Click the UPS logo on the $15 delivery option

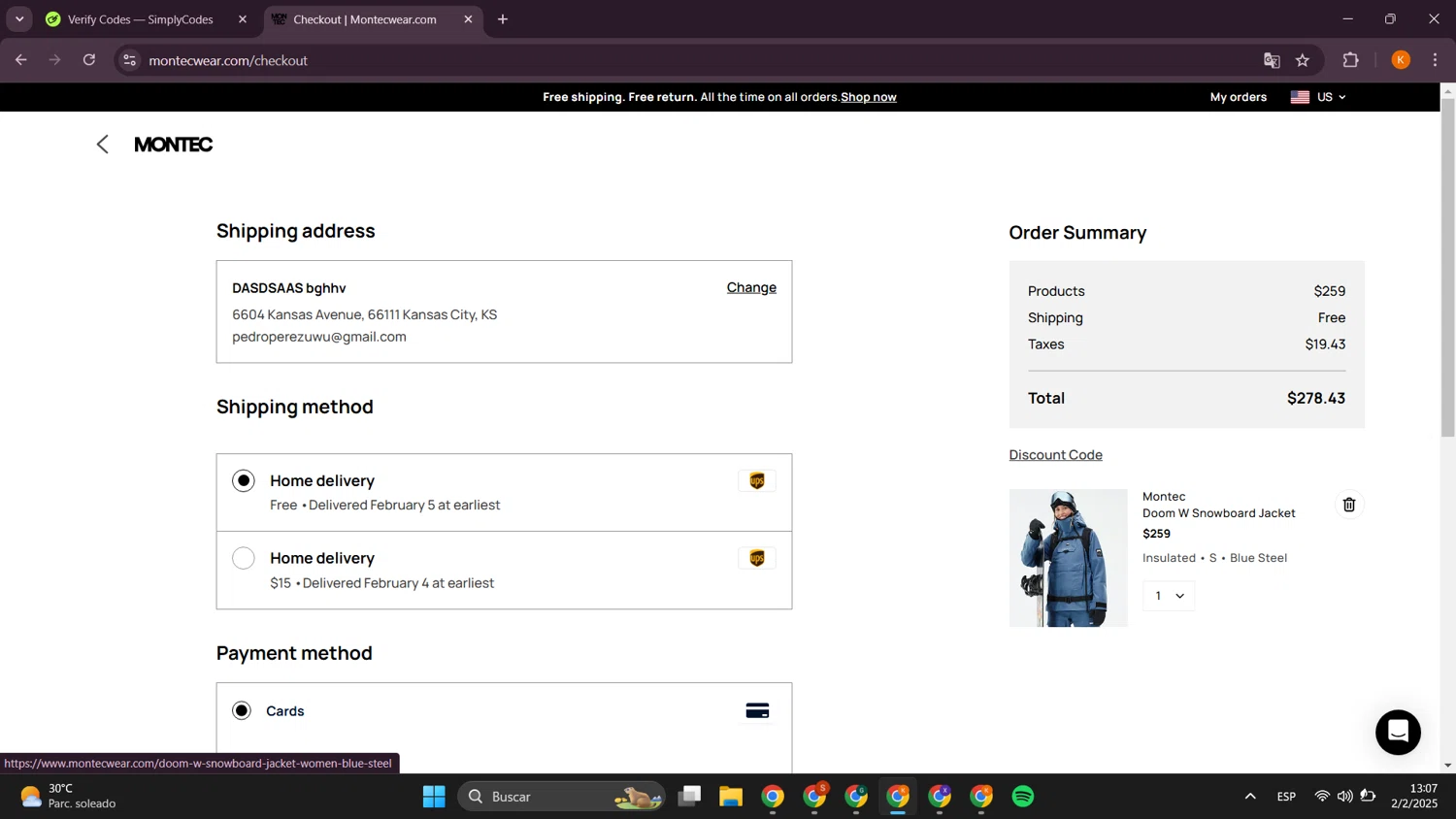[757, 559]
